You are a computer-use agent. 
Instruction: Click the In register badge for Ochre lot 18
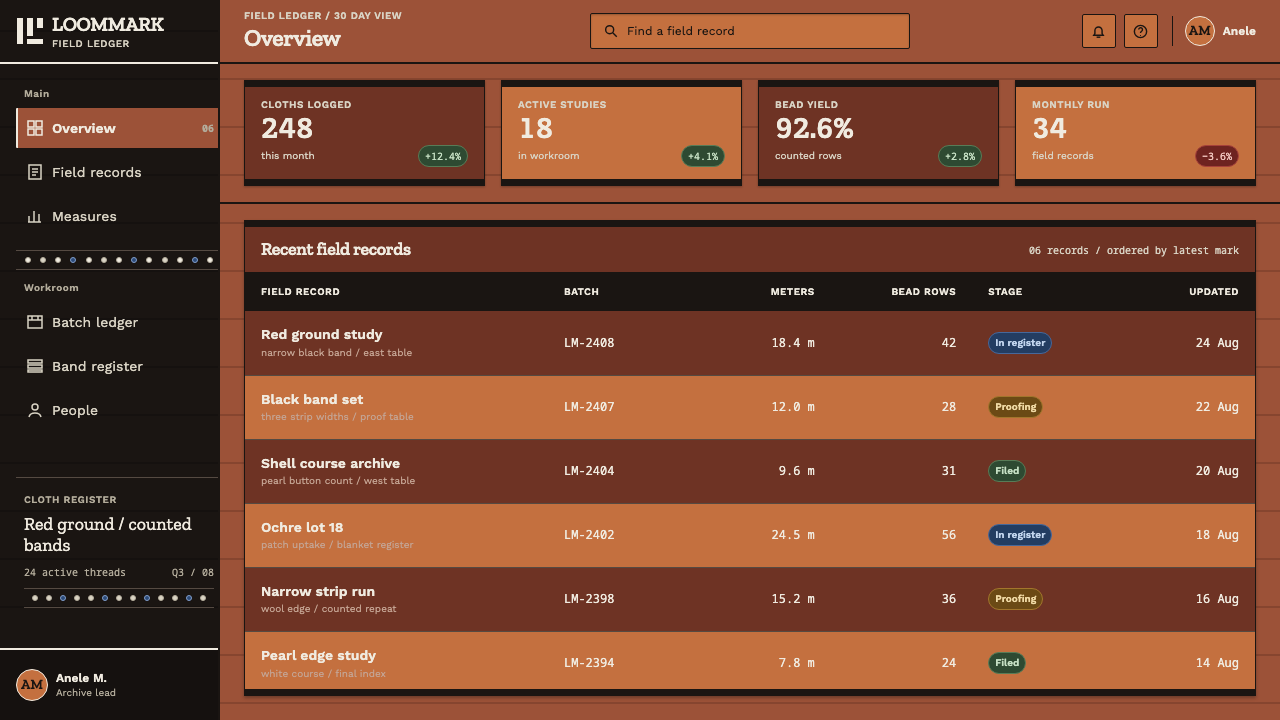click(x=1020, y=535)
